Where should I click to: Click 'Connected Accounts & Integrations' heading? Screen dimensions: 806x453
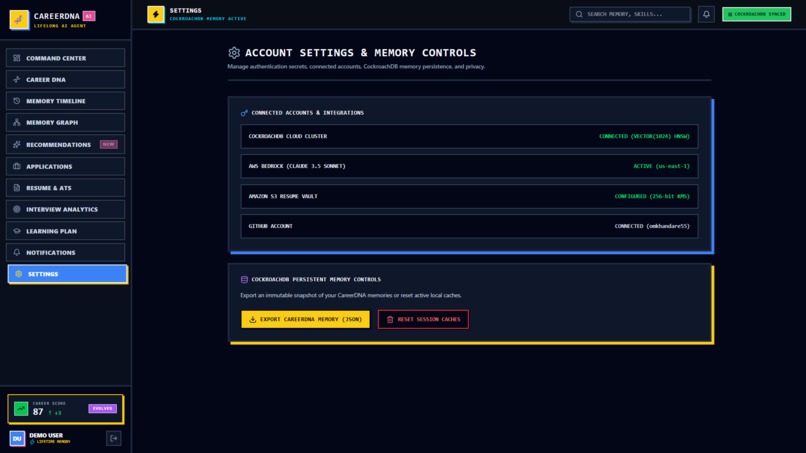click(x=307, y=113)
